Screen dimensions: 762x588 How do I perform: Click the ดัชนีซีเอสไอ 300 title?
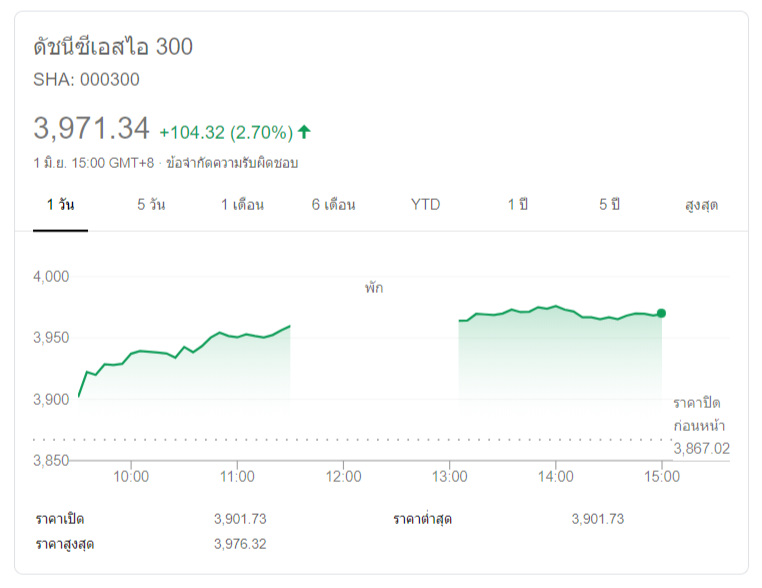(113, 47)
